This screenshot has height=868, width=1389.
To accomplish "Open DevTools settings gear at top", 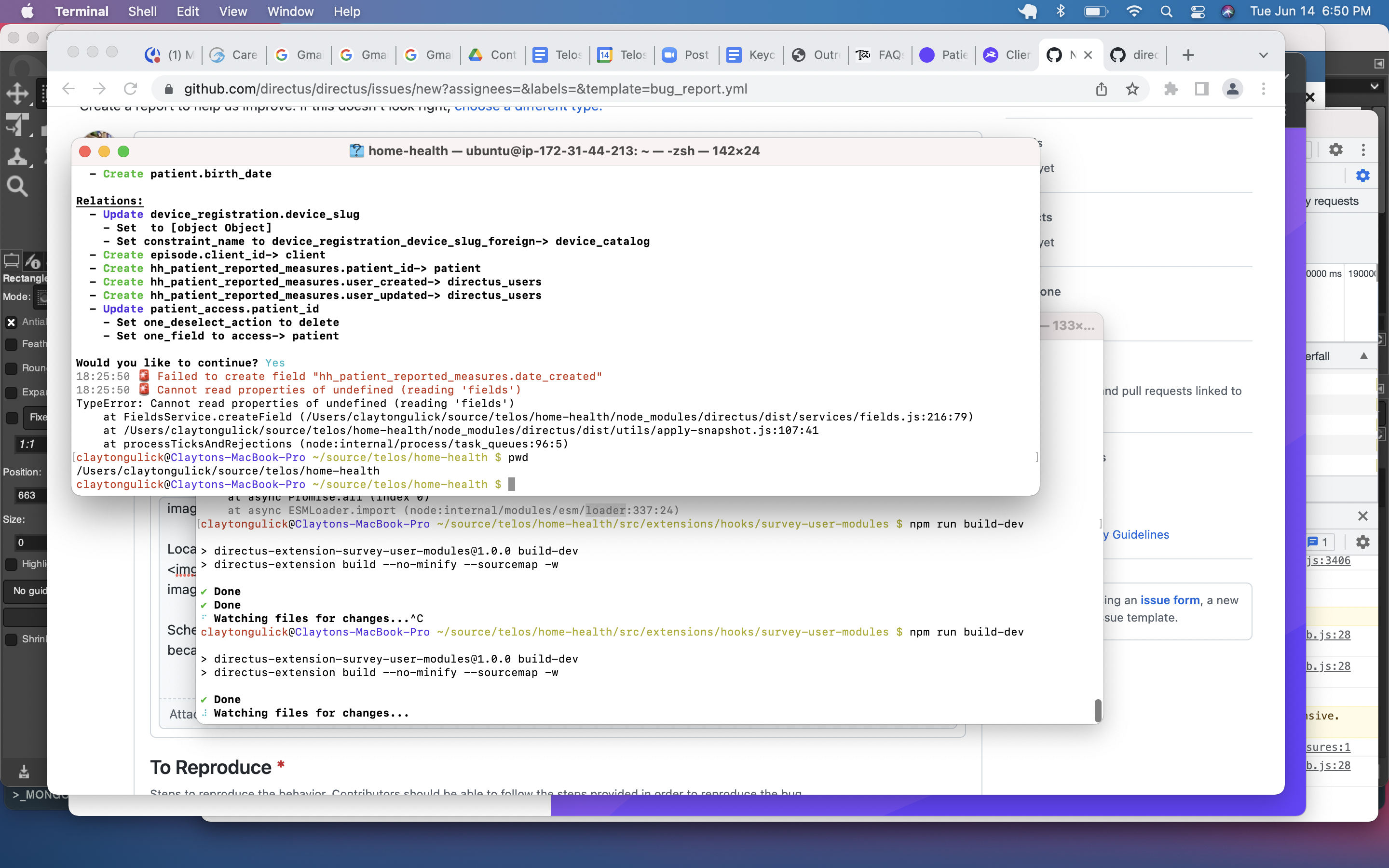I will (1335, 150).
